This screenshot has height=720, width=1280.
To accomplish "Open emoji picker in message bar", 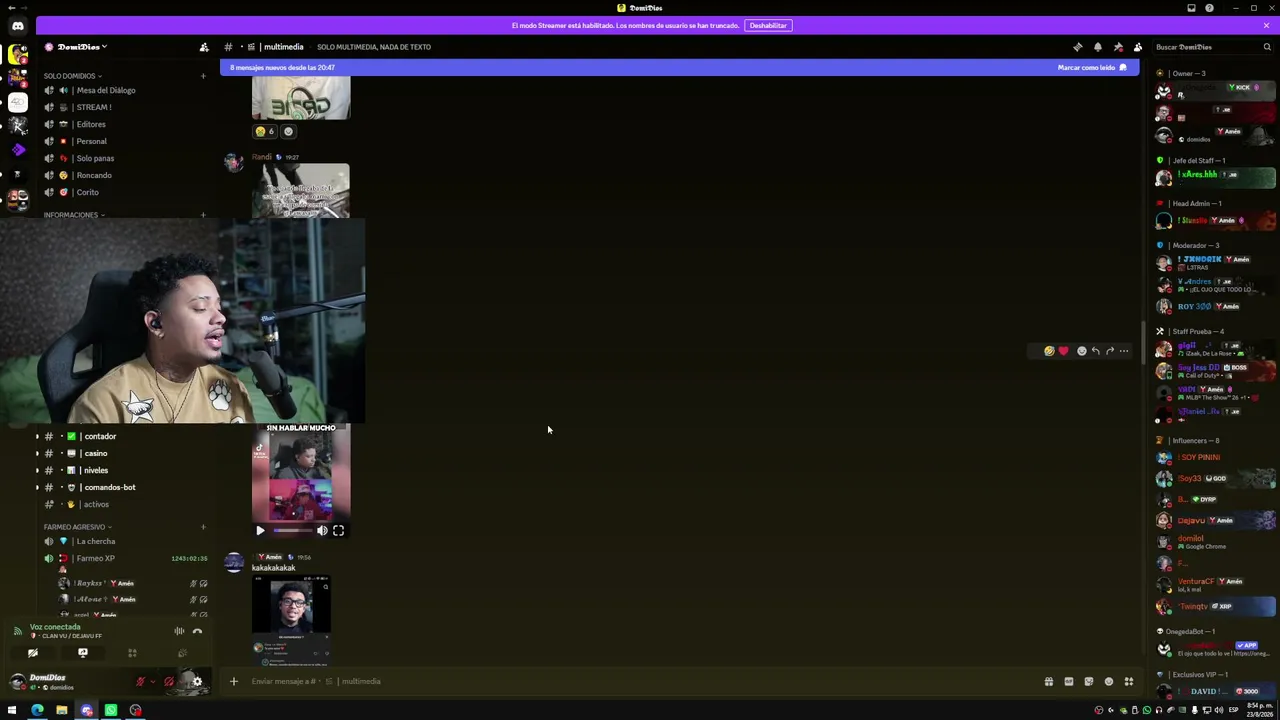I will (x=1108, y=682).
